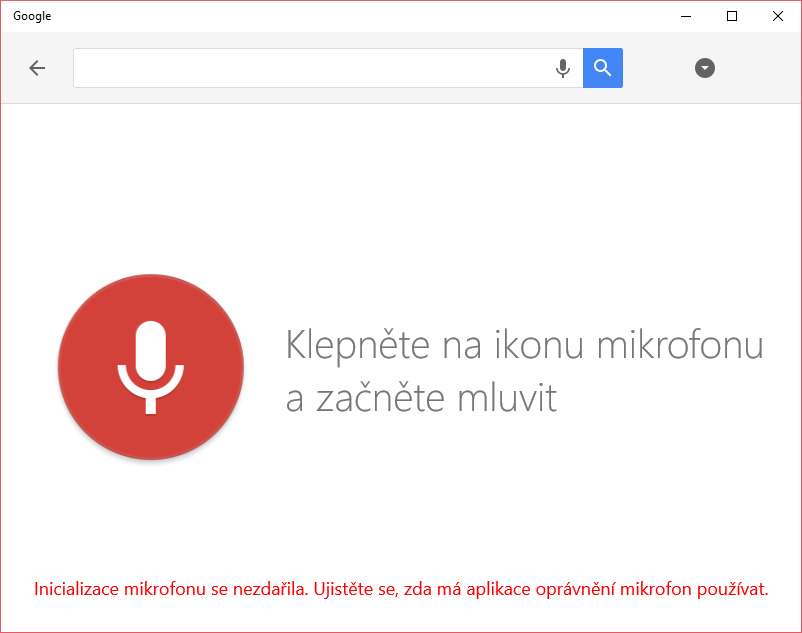802x633 pixels.
Task: Click the blue magnifier search button
Action: click(x=603, y=68)
